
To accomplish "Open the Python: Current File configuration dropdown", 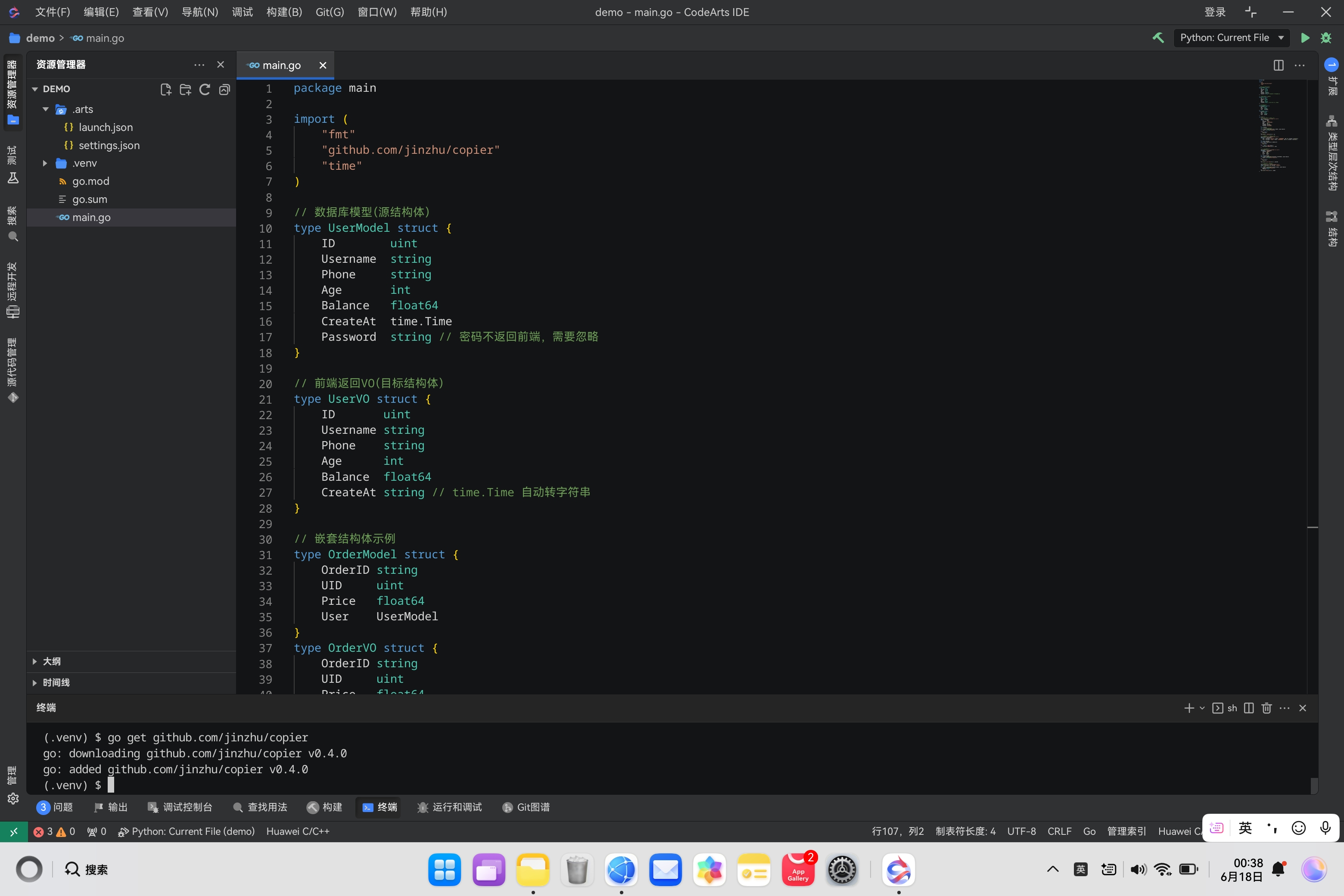I will (x=1232, y=38).
